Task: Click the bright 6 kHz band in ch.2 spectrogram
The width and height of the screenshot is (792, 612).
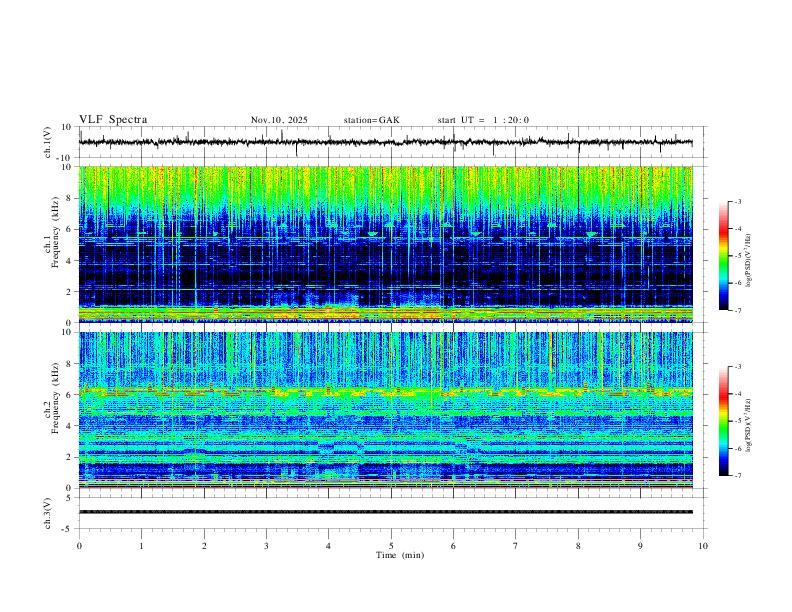Action: 385,392
